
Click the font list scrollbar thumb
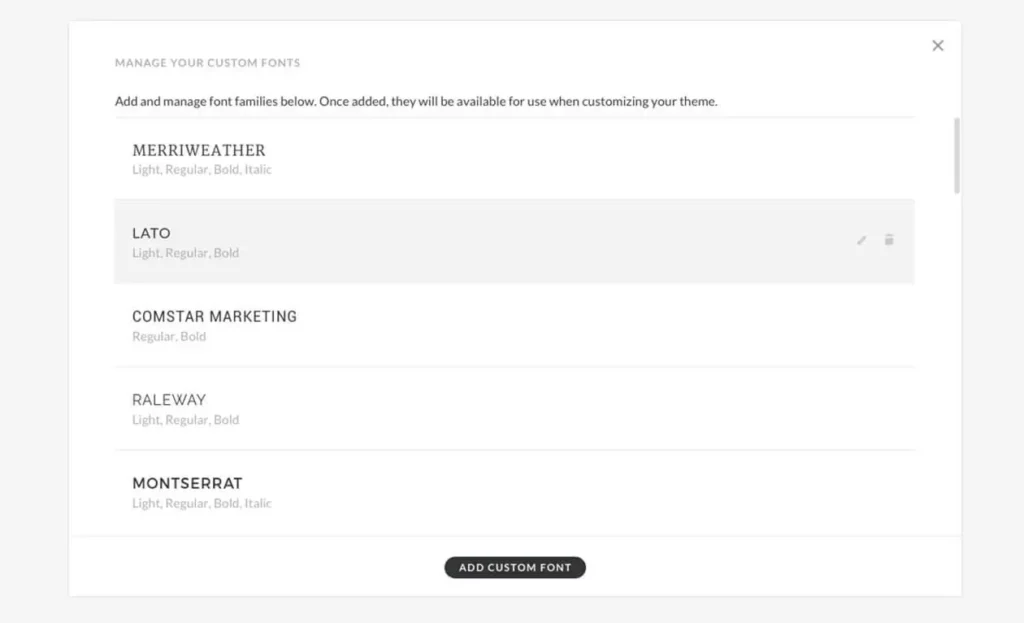tap(957, 155)
